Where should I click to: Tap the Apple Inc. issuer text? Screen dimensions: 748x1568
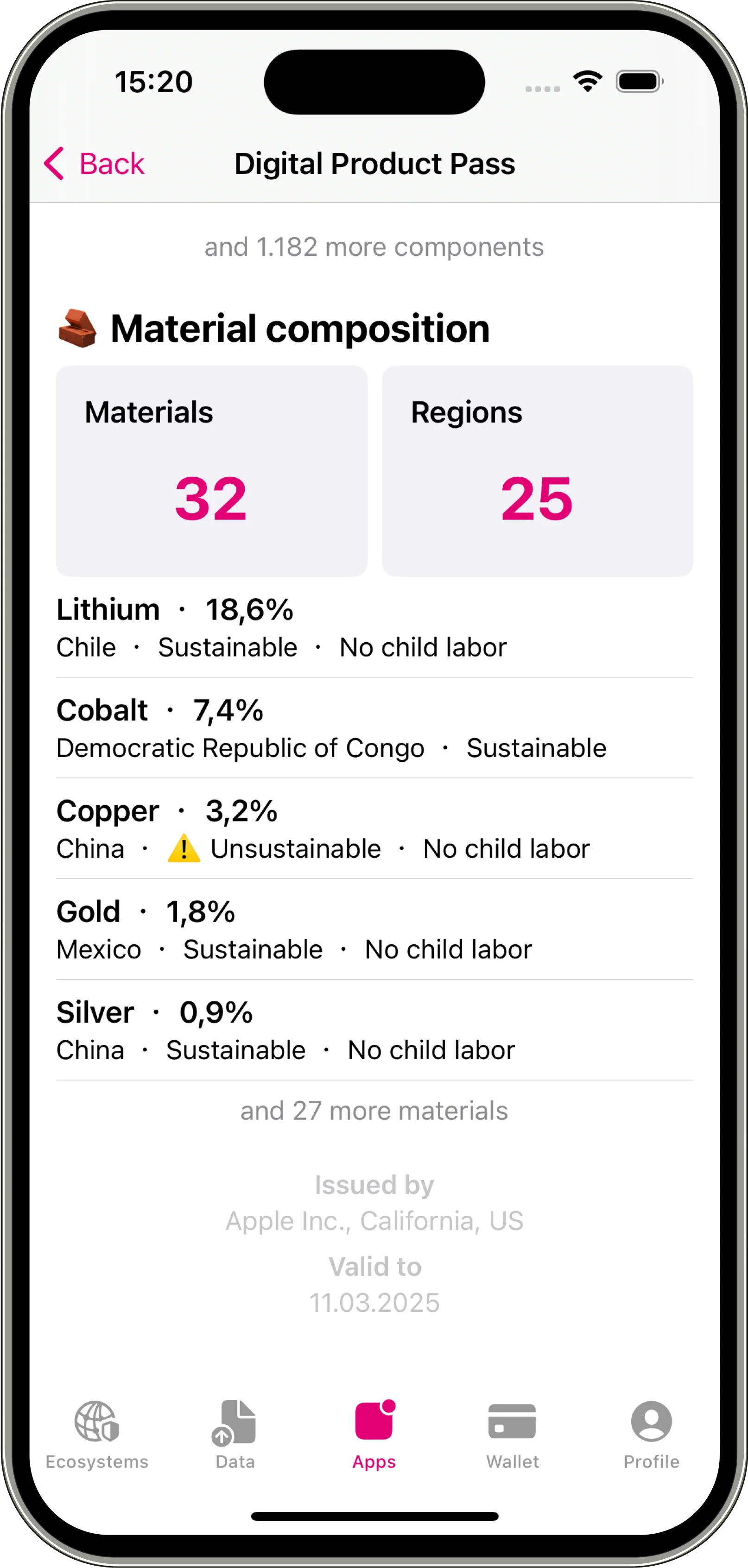[x=374, y=1220]
